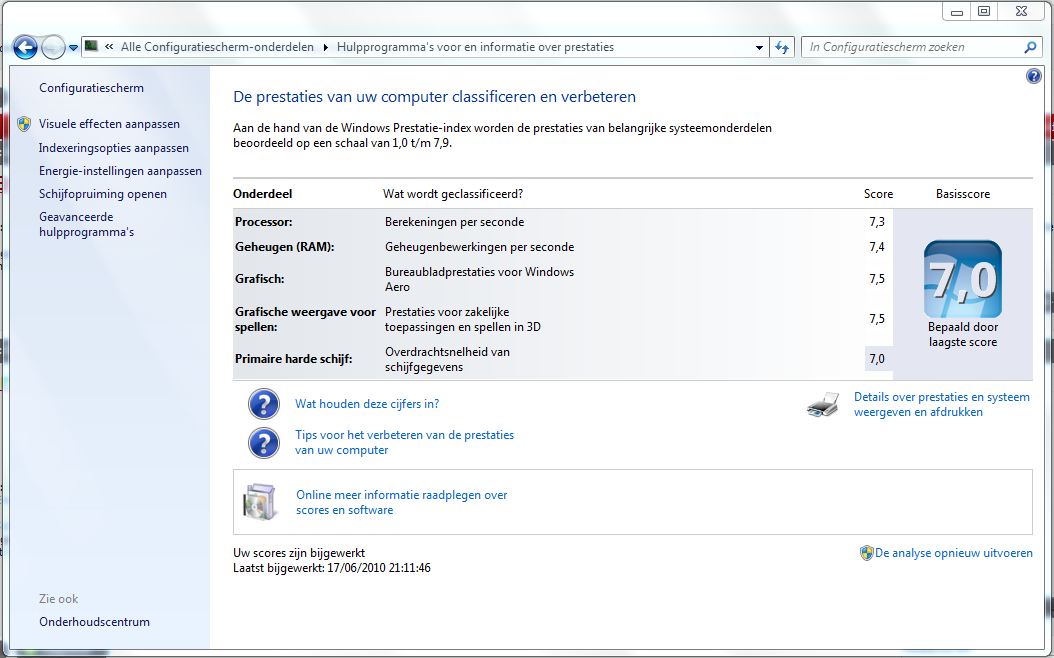Click shield icon beside 'De analyse opnieuw uitvoeren'
Image resolution: width=1054 pixels, height=658 pixels.
(866, 553)
